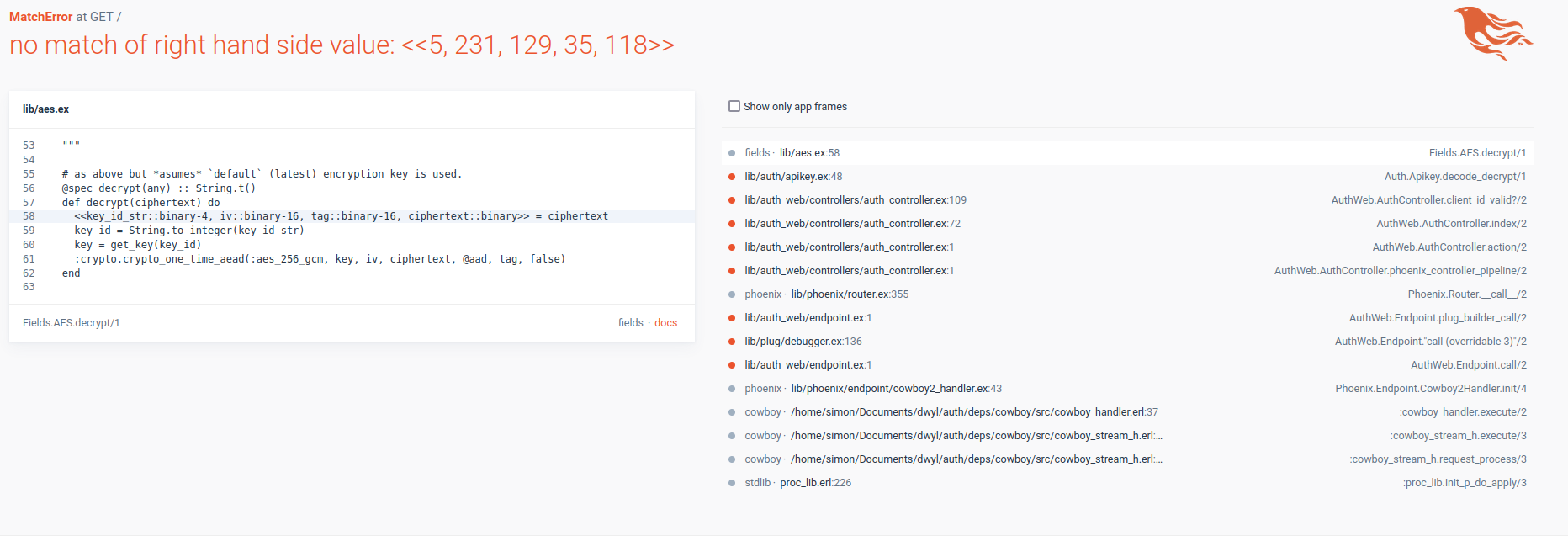
Task: Select the lib/auth/apikey.ex:48 stack frame
Action: pyautogui.click(x=1127, y=177)
